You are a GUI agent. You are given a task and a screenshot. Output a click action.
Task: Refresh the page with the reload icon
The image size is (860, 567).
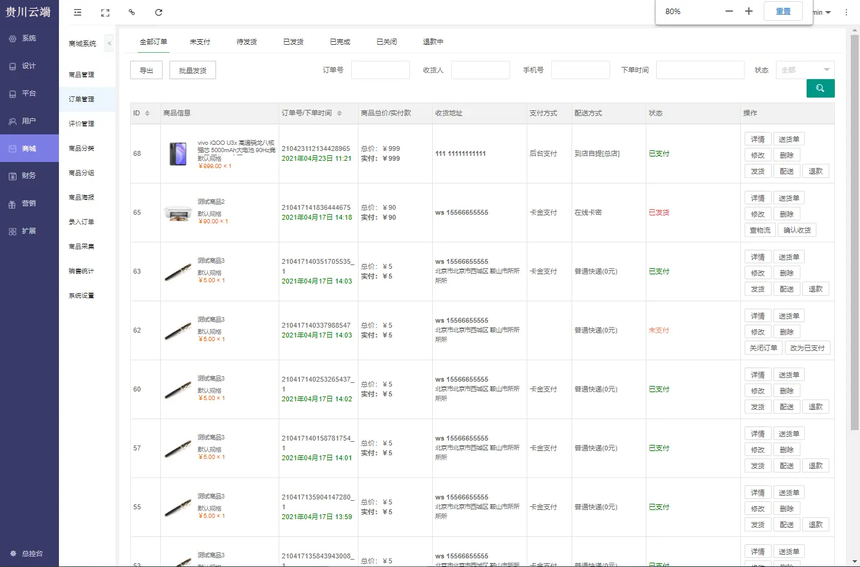pos(159,12)
